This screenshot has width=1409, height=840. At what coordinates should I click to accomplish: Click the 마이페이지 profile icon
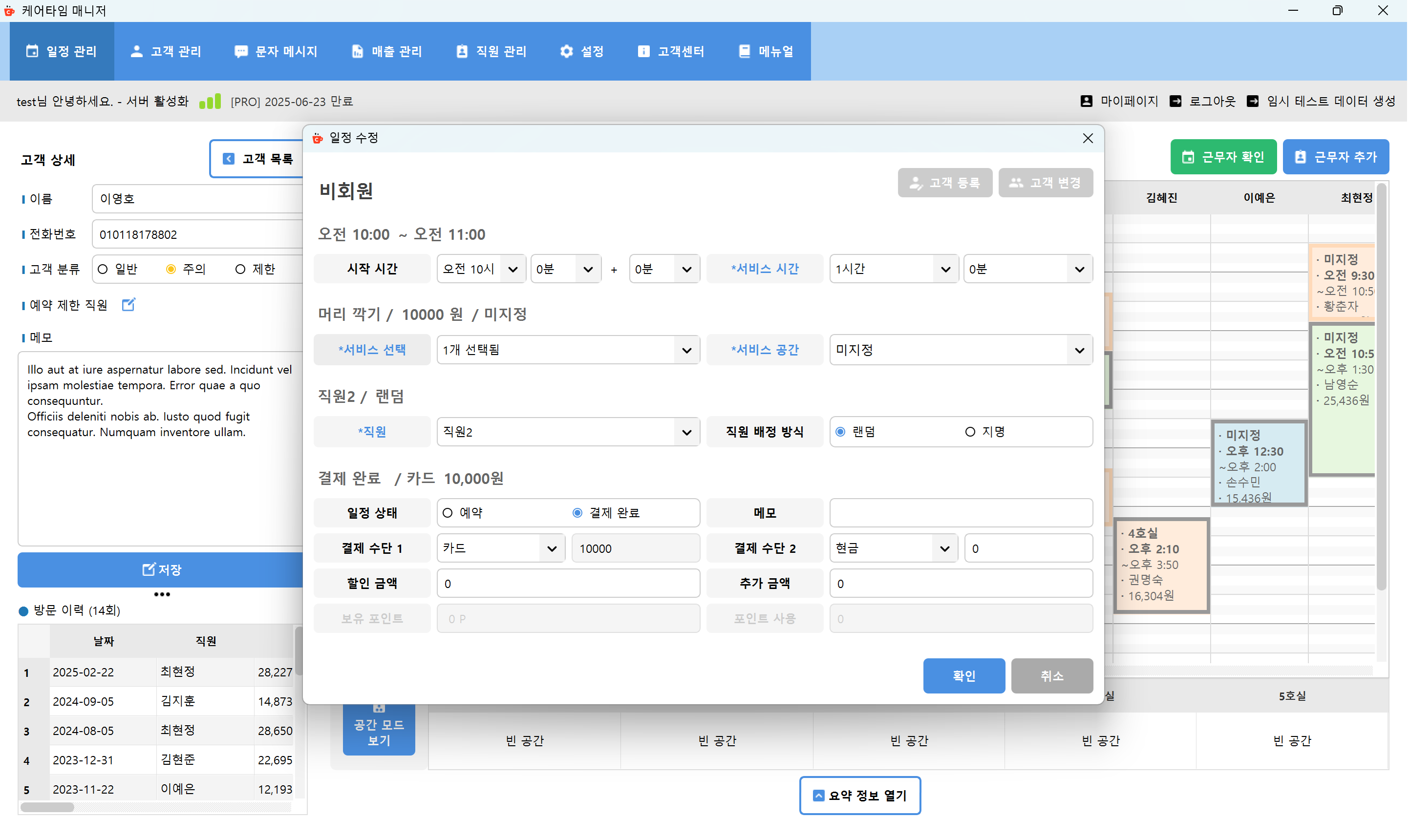click(x=1087, y=101)
